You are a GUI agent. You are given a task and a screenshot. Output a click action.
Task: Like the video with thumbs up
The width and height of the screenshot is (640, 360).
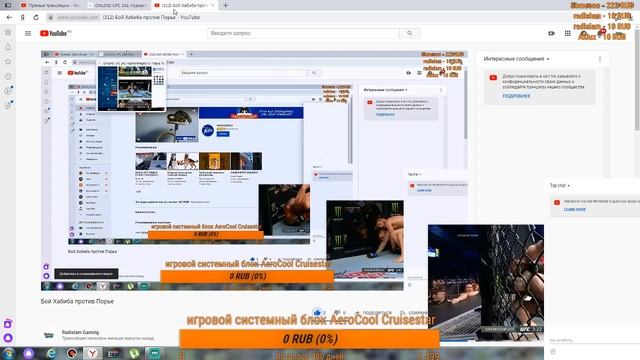pyautogui.click(x=318, y=313)
